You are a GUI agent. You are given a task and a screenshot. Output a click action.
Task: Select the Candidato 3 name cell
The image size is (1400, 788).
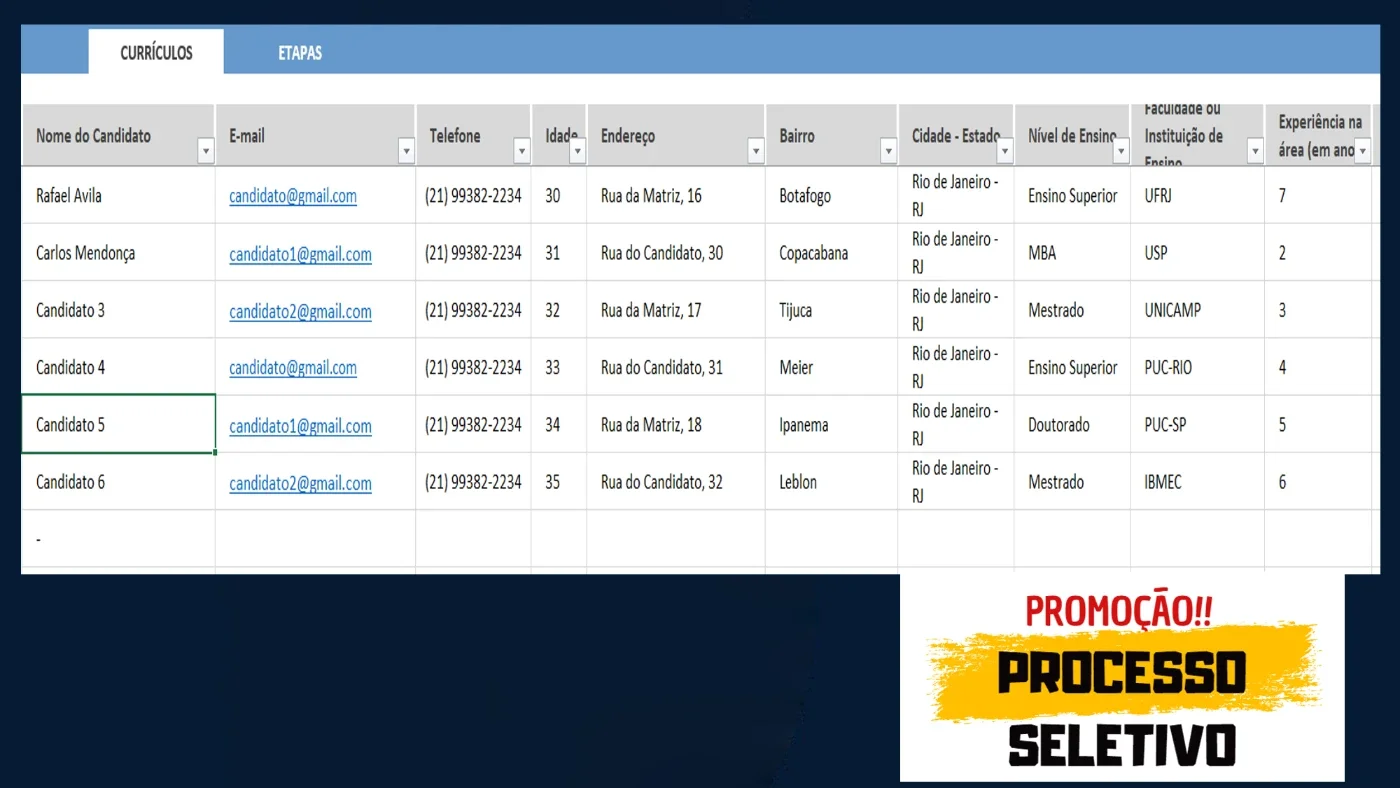click(118, 310)
